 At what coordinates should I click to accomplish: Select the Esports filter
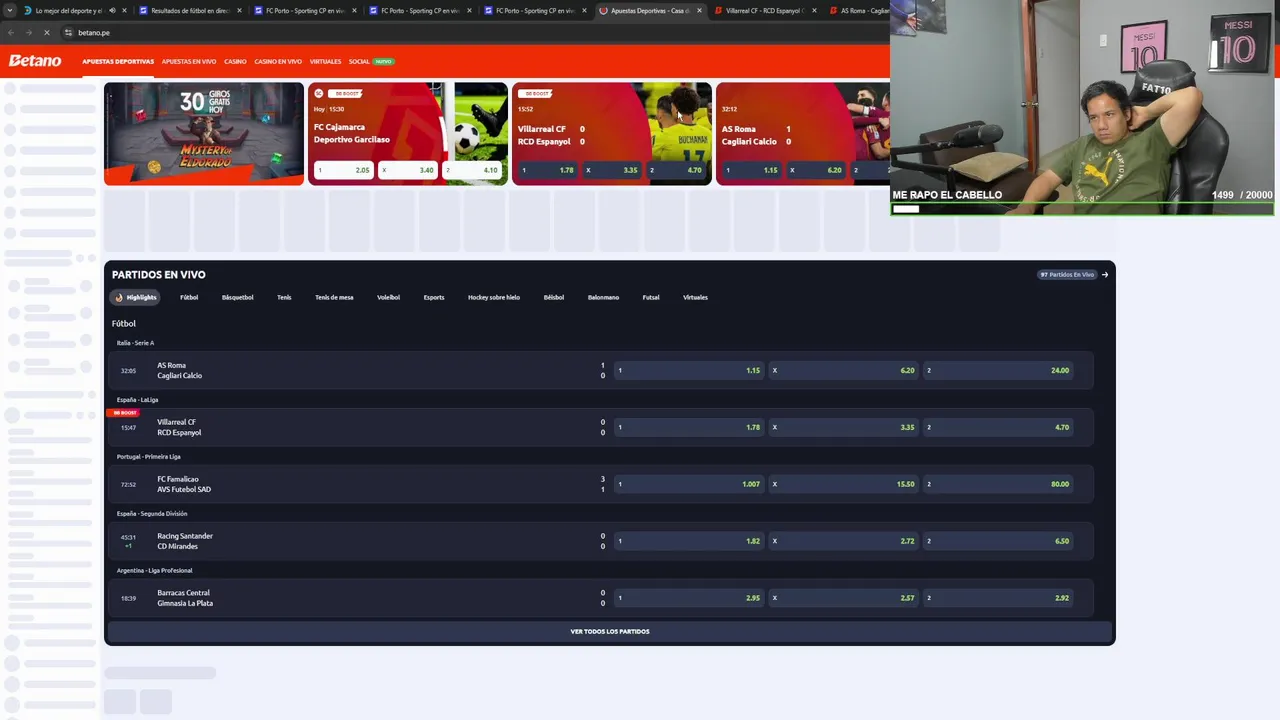[x=434, y=297]
